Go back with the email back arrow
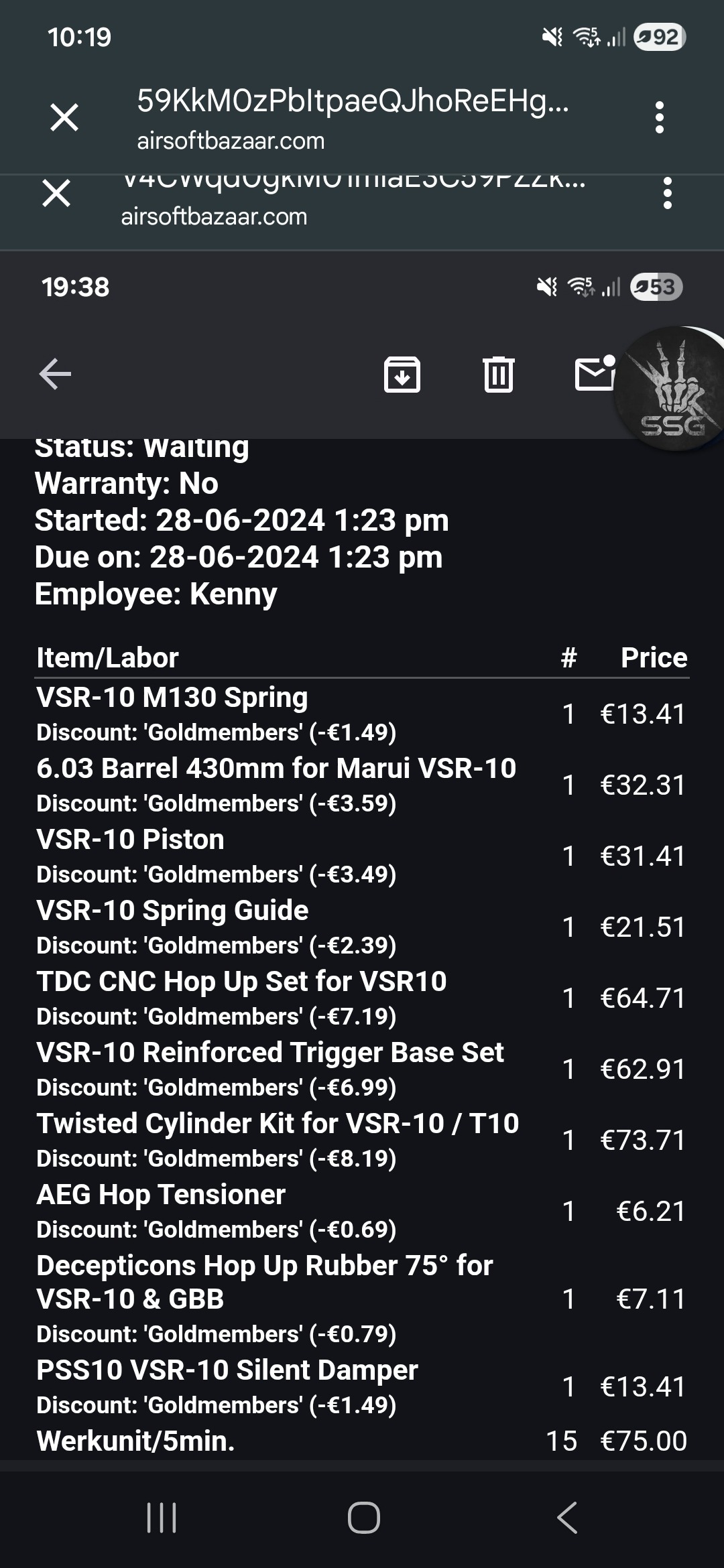724x1568 pixels. 55,374
